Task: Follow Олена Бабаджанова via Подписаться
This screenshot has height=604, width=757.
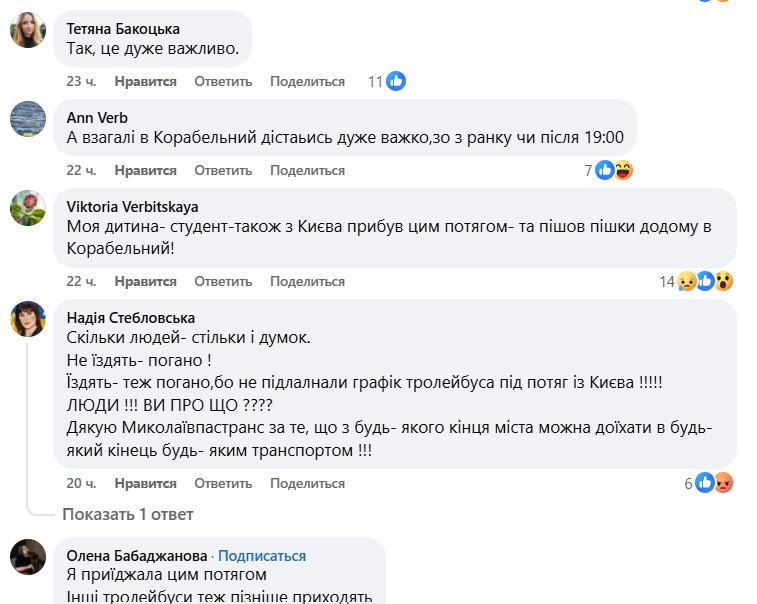Action: [x=262, y=556]
